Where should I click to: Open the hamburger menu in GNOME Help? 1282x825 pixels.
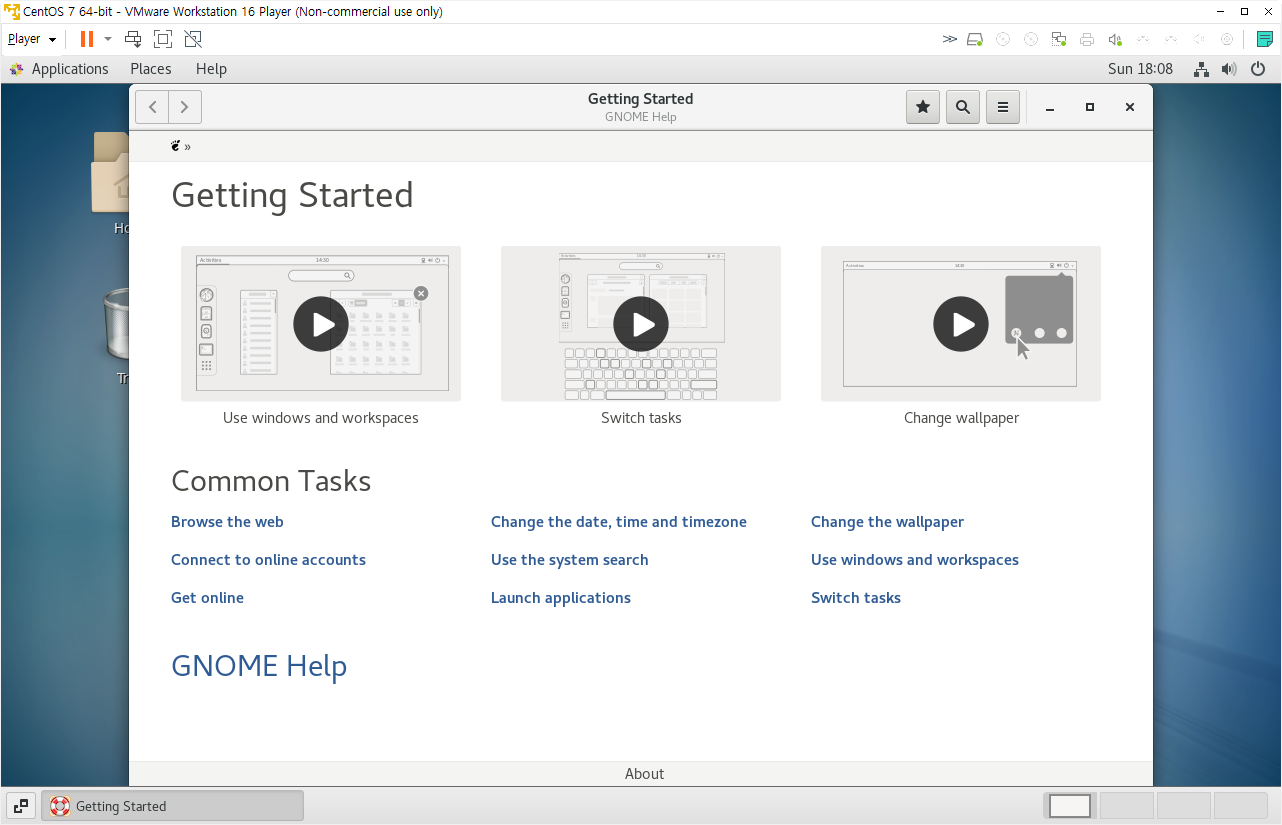pyautogui.click(x=1003, y=107)
